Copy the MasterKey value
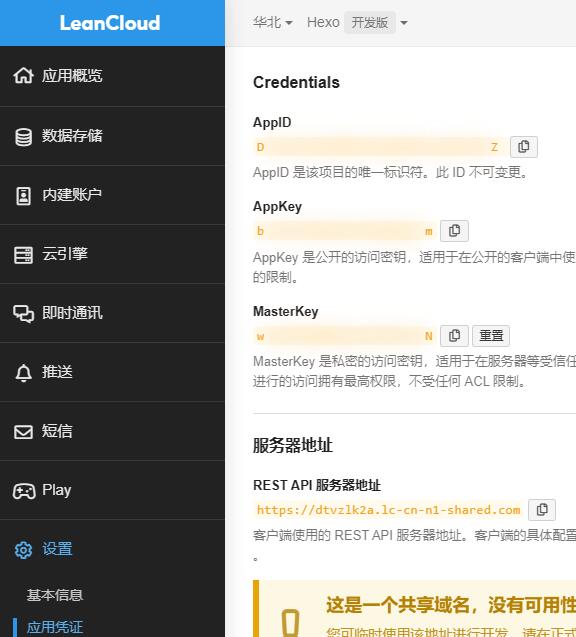This screenshot has height=637, width=576. (454, 336)
